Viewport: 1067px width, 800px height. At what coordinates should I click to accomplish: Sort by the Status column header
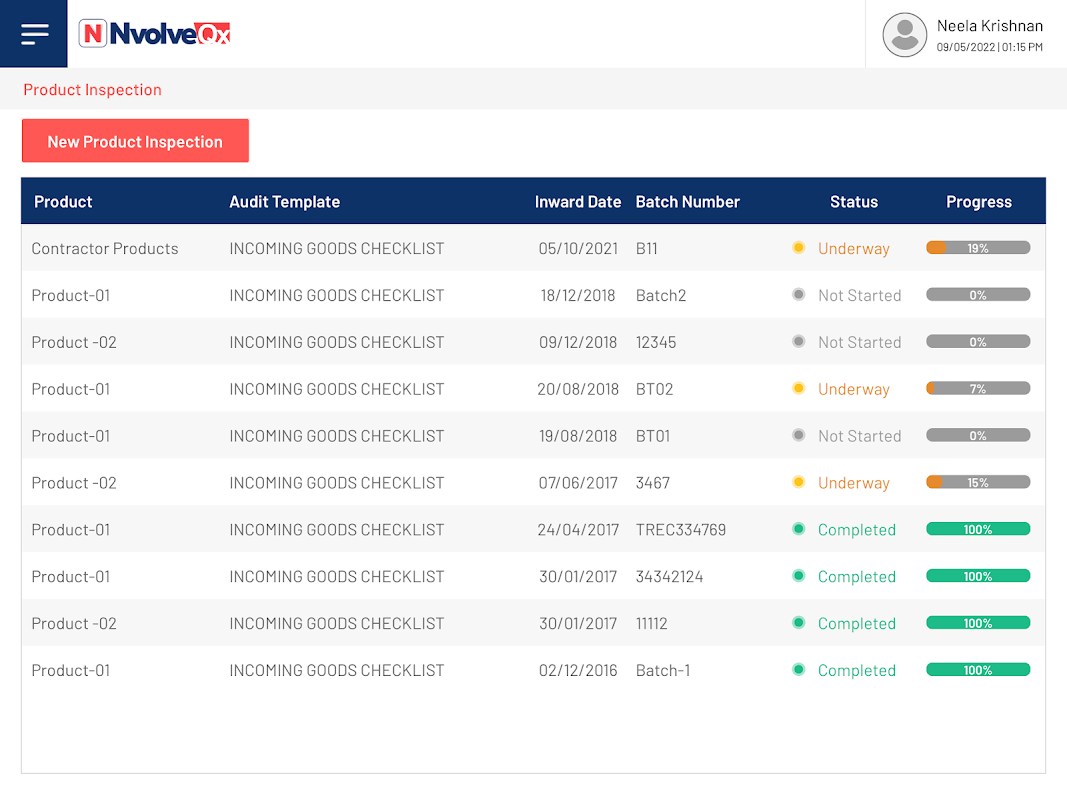point(854,202)
